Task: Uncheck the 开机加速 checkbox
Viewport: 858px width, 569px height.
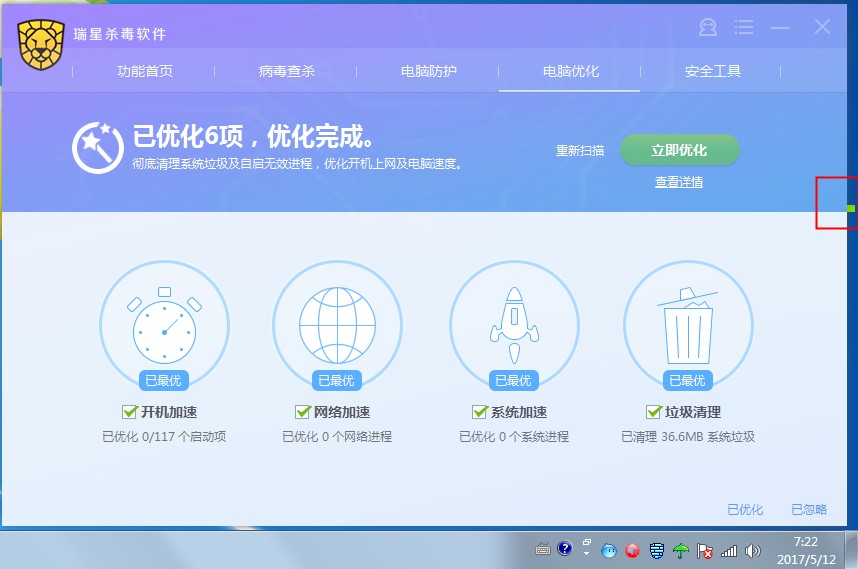Action: pyautogui.click(x=129, y=412)
